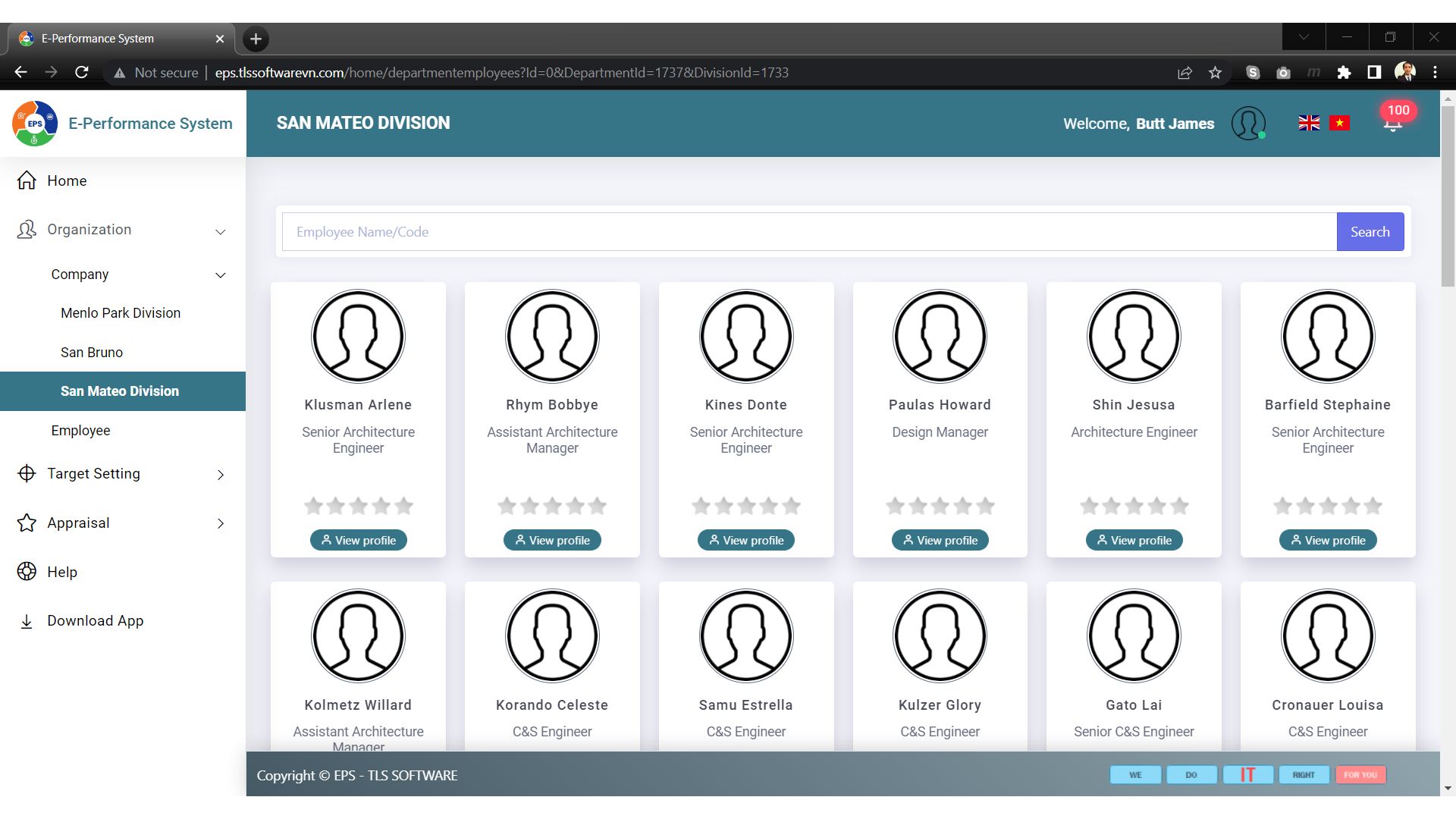Focus the Employee Name/Code search field
1456x819 pixels.
[808, 232]
